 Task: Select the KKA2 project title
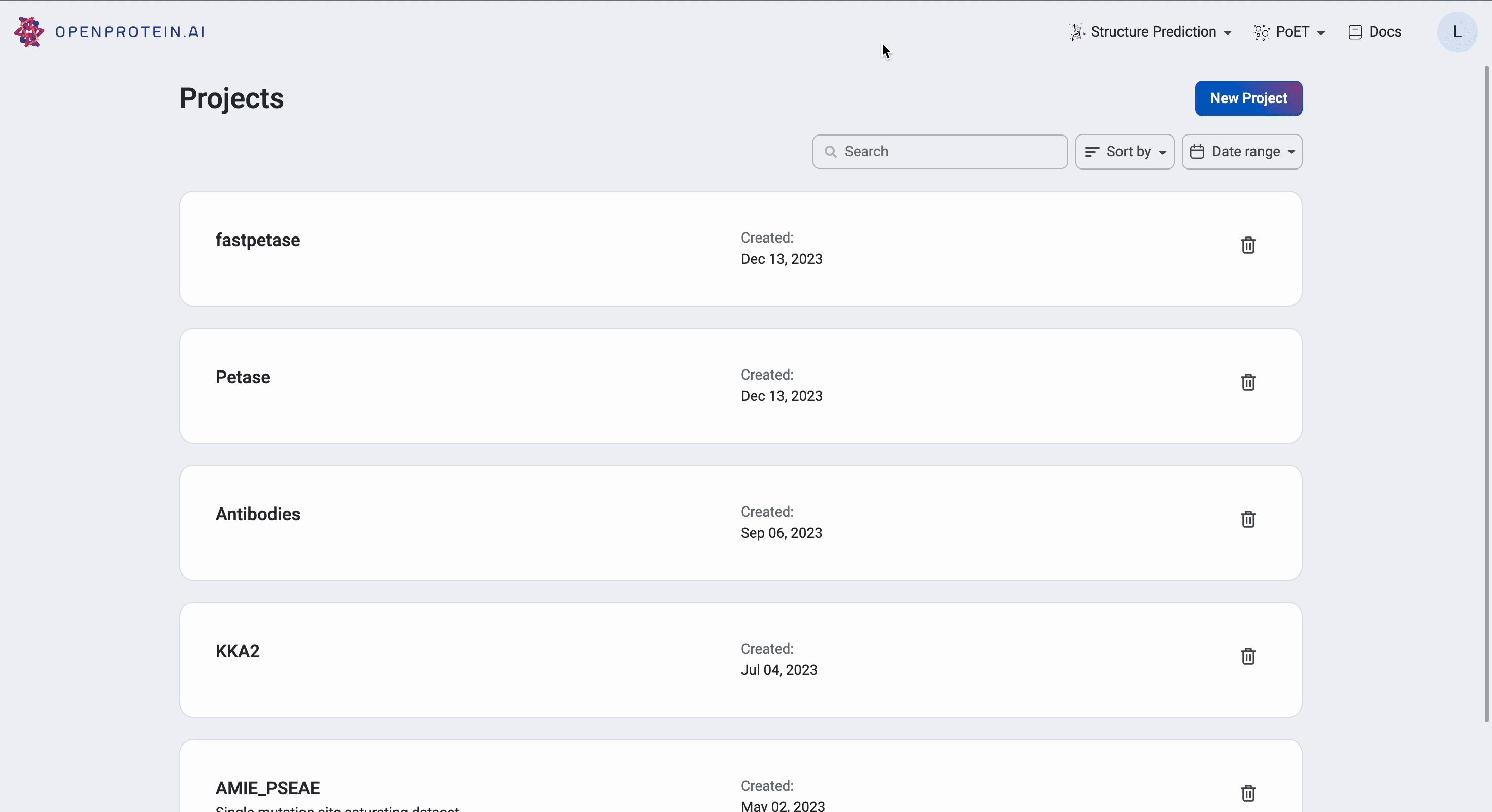pyautogui.click(x=238, y=651)
